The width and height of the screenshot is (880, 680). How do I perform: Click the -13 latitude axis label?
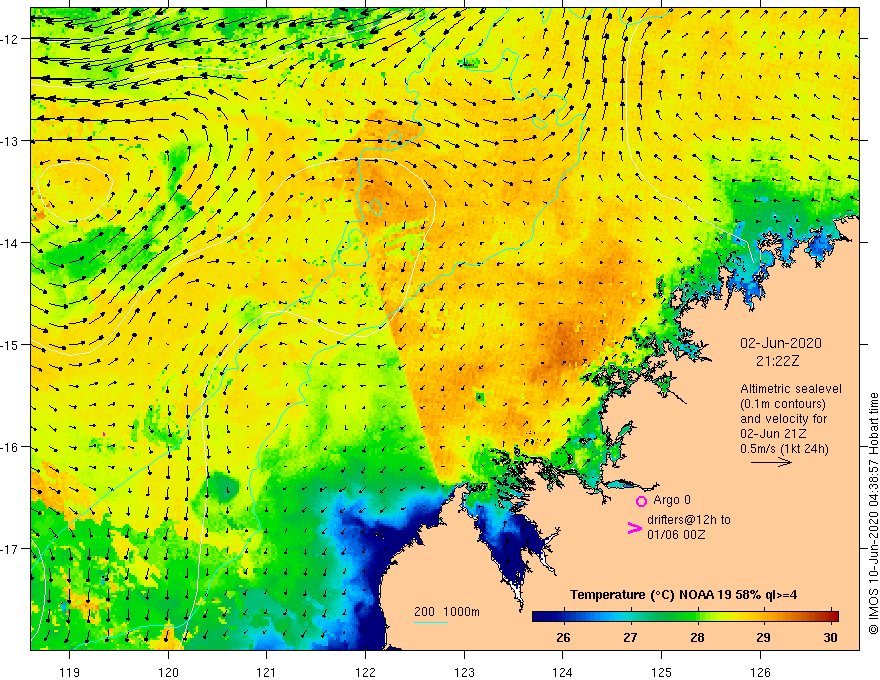pos(11,141)
